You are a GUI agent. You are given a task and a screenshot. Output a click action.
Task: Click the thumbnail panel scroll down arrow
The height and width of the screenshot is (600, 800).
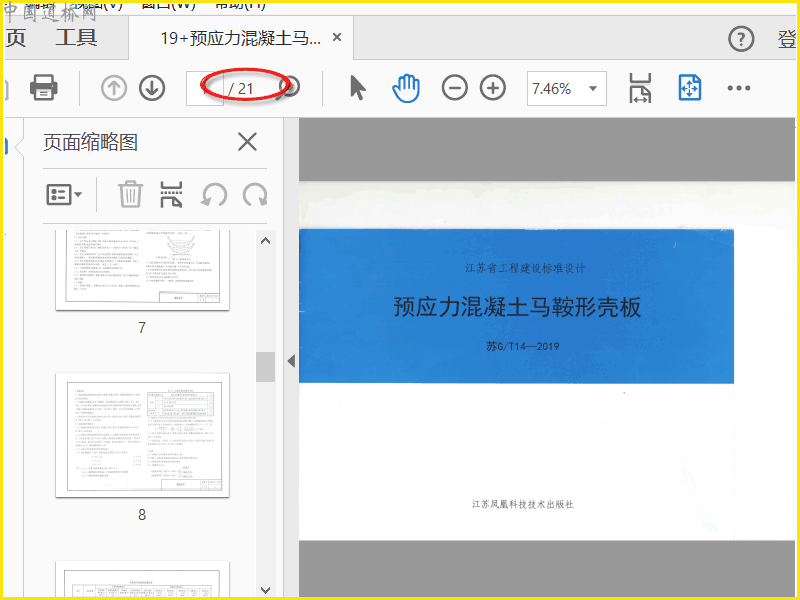point(265,590)
